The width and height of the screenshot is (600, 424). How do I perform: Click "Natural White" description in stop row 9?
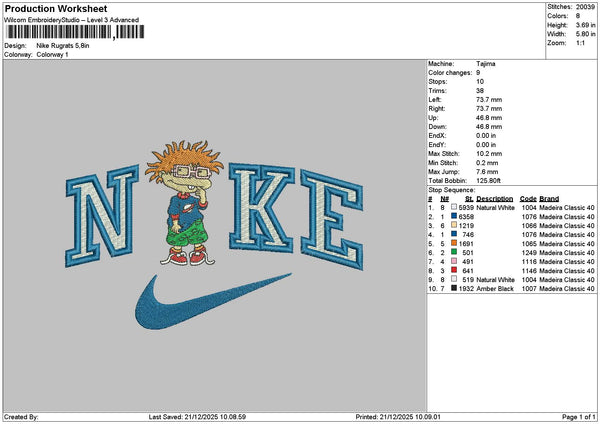pyautogui.click(x=495, y=279)
